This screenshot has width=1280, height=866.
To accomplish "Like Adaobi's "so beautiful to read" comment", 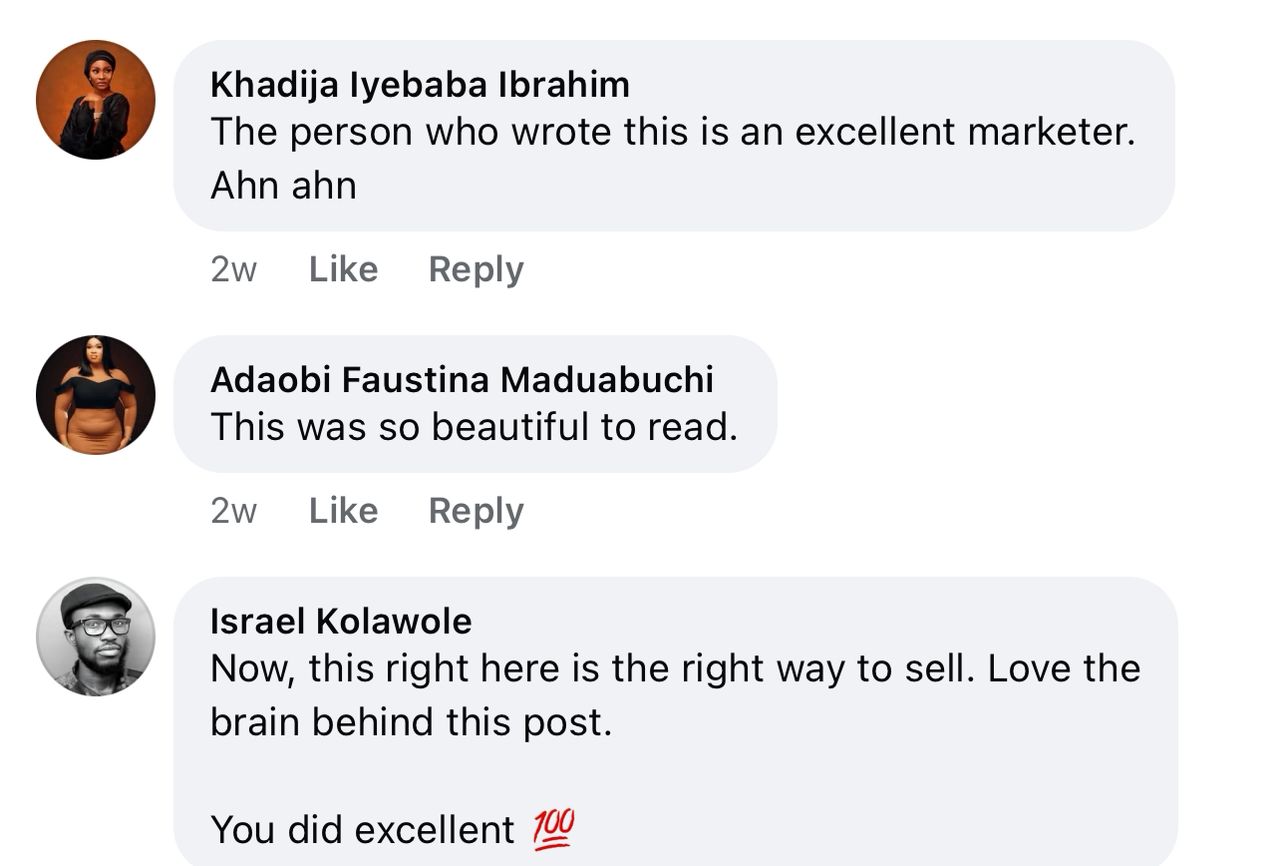I will click(x=343, y=511).
